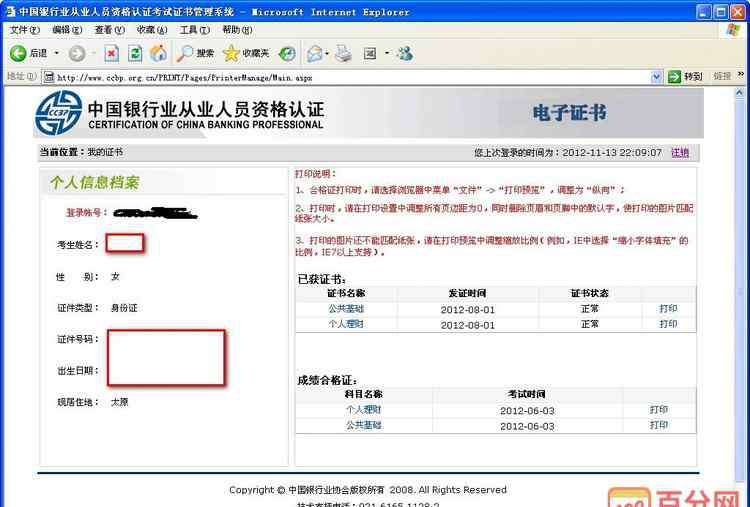Click 正常 status in 个人理财 certificate row
This screenshot has height=507, width=750.
[x=590, y=324]
